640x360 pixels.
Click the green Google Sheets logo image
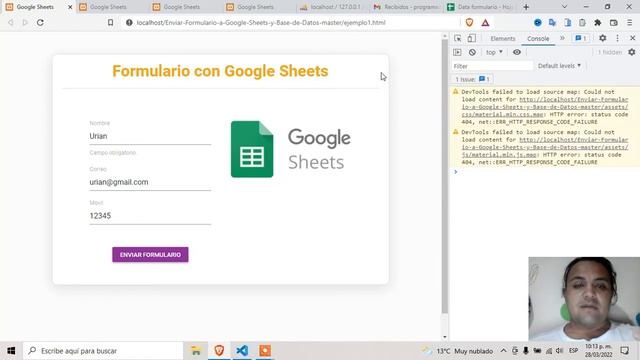click(252, 149)
